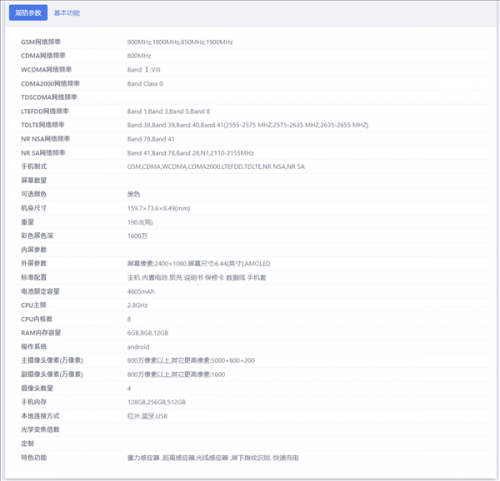This screenshot has width=500, height=481.
Task: Click LTEFDD Band 1,Band 3 value text
Action: (x=168, y=111)
